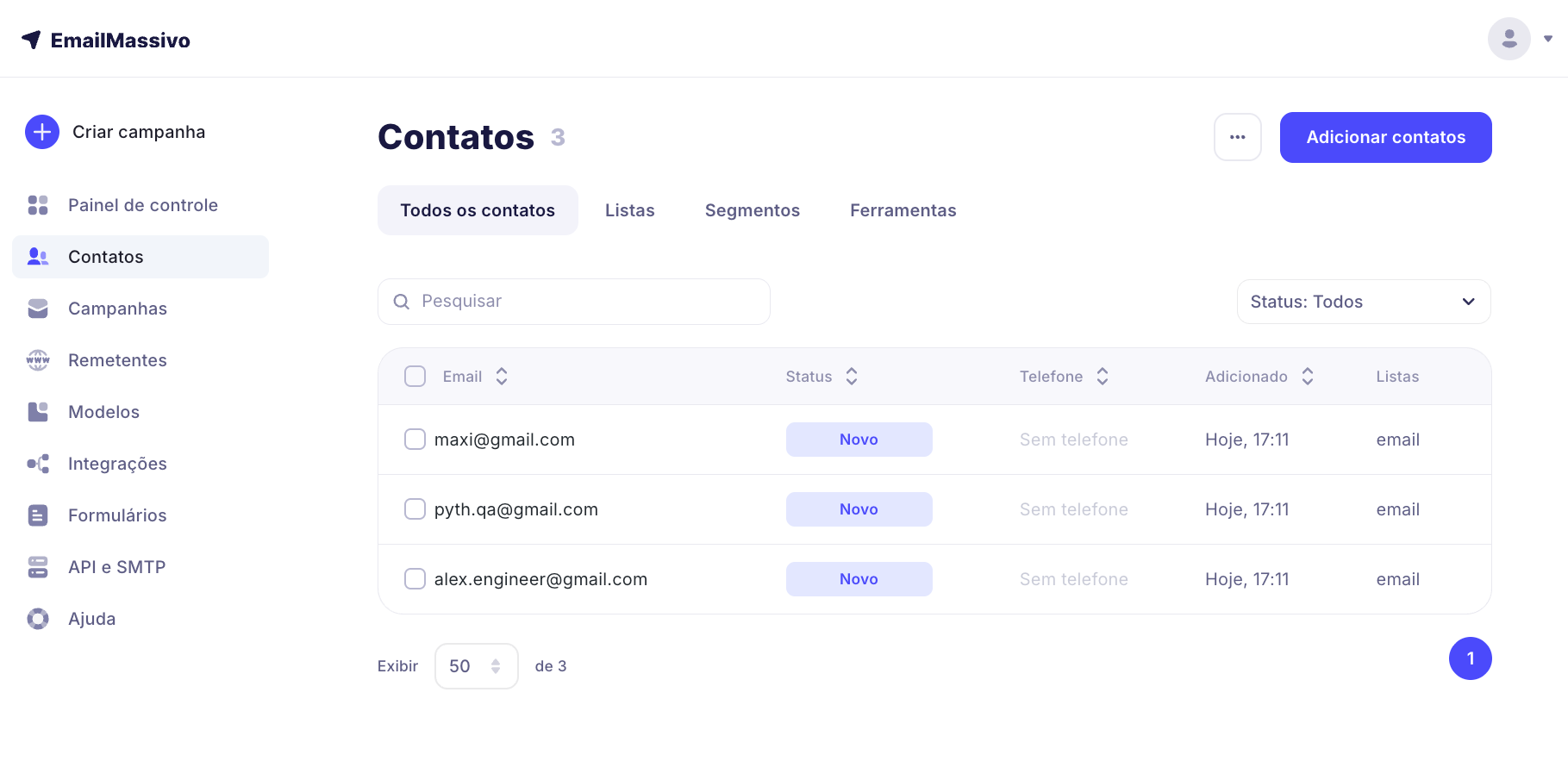The image size is (1568, 761).
Task: Click the Formulários document icon
Action: coord(38,515)
